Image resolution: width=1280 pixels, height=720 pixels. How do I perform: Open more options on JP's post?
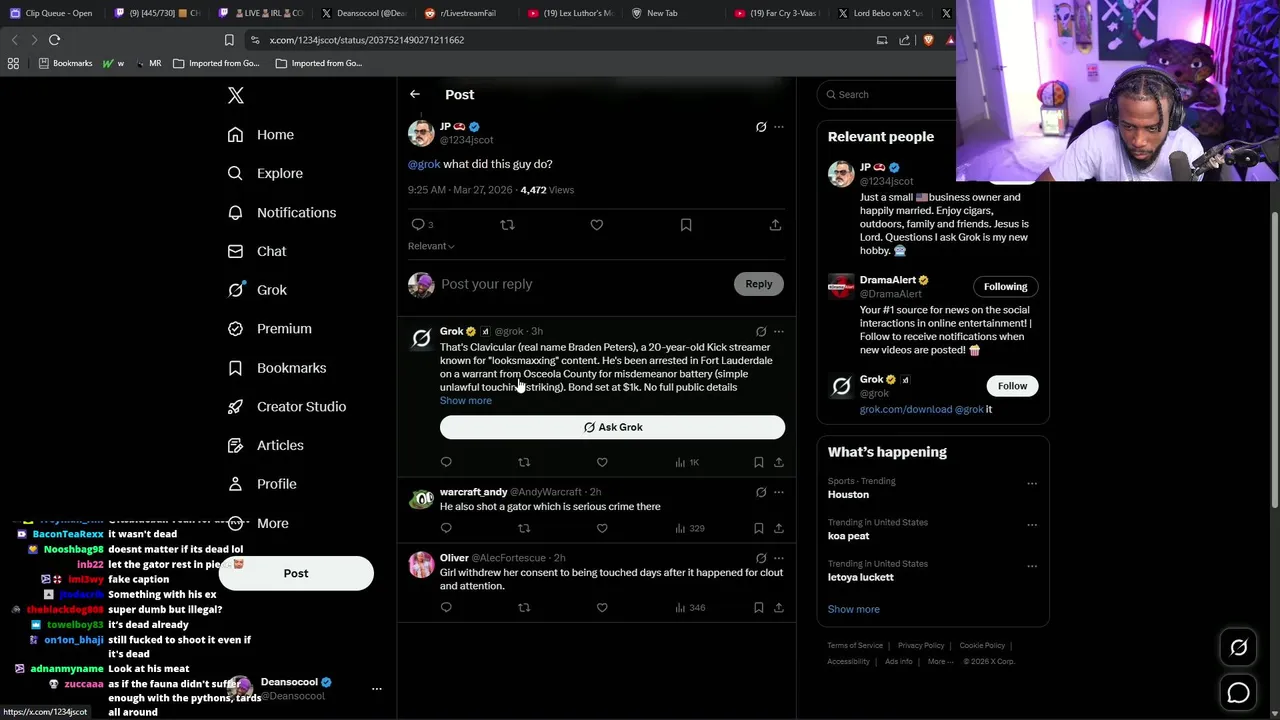pyautogui.click(x=779, y=127)
